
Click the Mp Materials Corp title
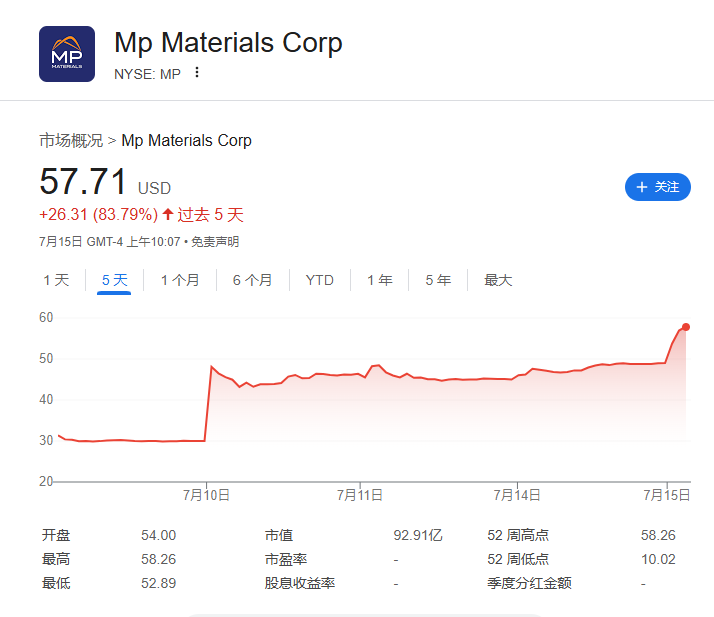click(228, 43)
